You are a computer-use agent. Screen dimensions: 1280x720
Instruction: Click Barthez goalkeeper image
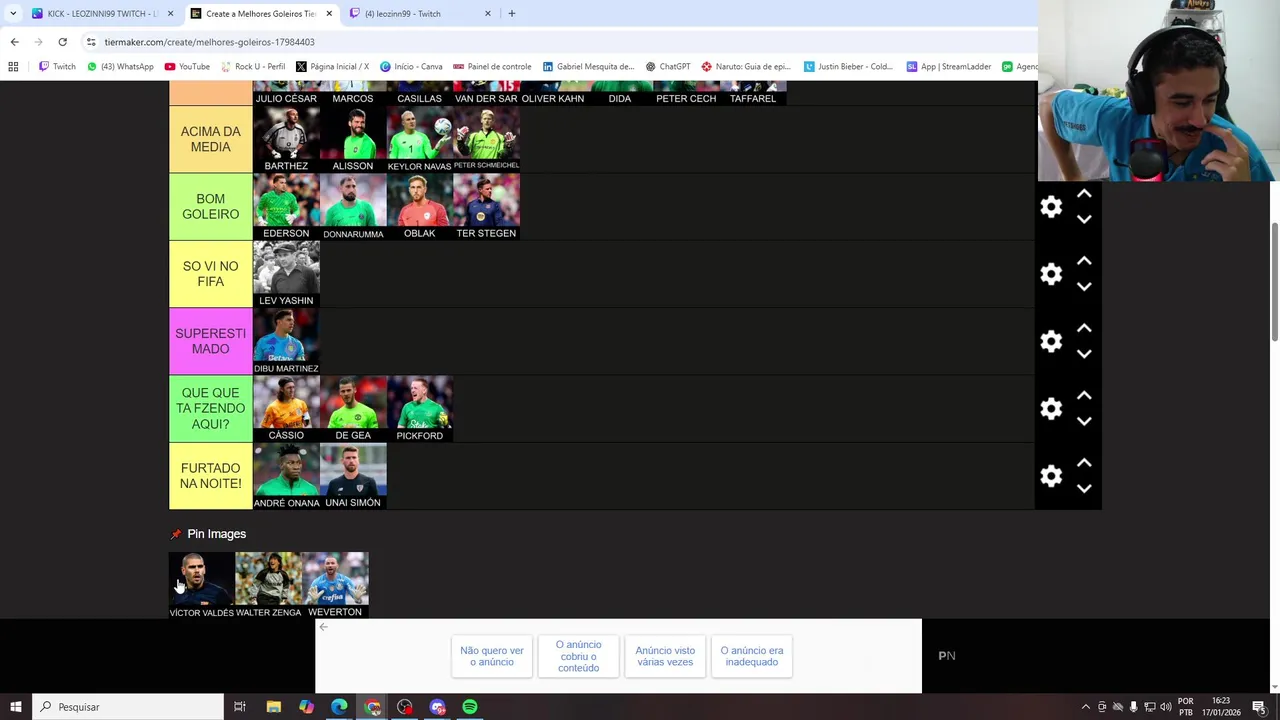point(286,139)
